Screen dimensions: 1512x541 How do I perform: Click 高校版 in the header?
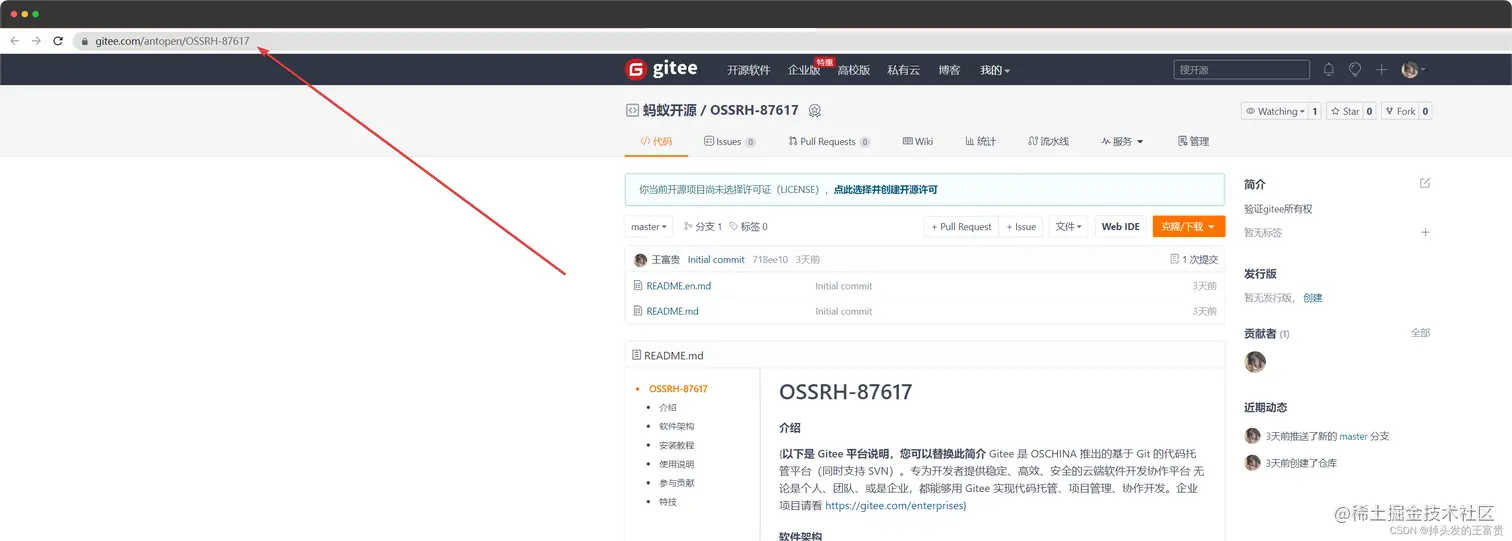point(854,70)
